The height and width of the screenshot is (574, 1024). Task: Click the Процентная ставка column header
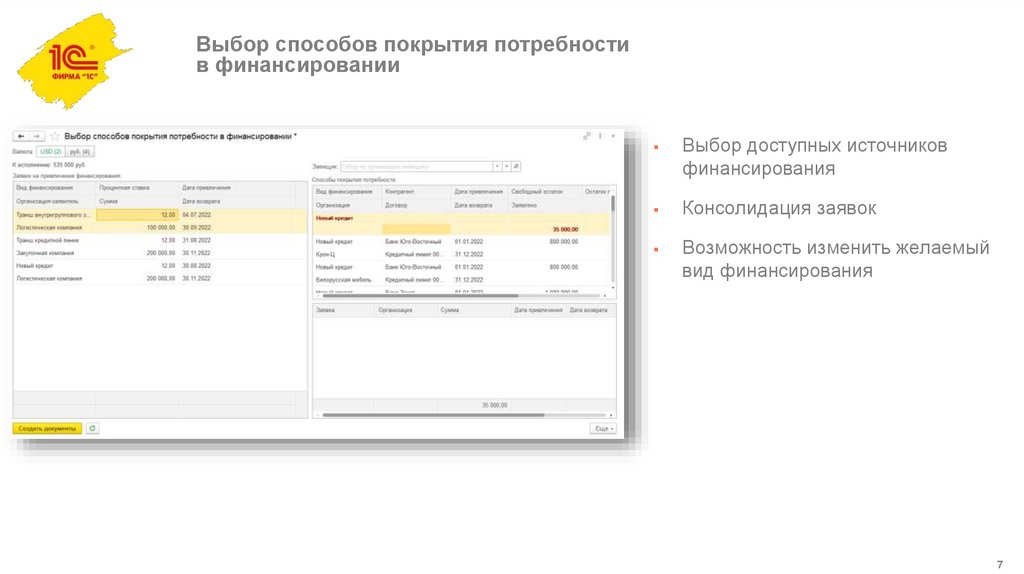(137, 188)
